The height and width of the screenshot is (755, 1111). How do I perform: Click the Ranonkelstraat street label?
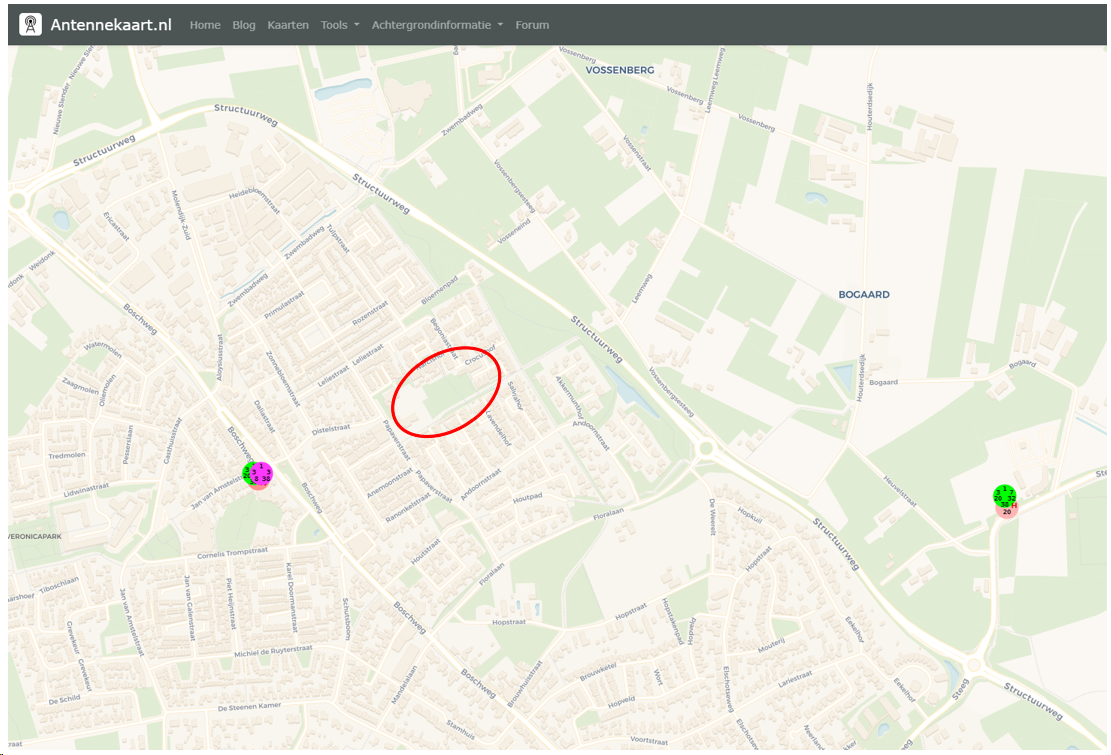pyautogui.click(x=407, y=508)
